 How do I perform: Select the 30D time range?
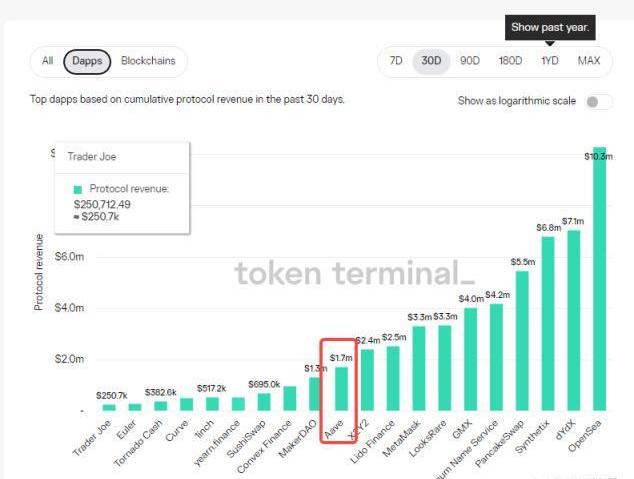point(431,61)
